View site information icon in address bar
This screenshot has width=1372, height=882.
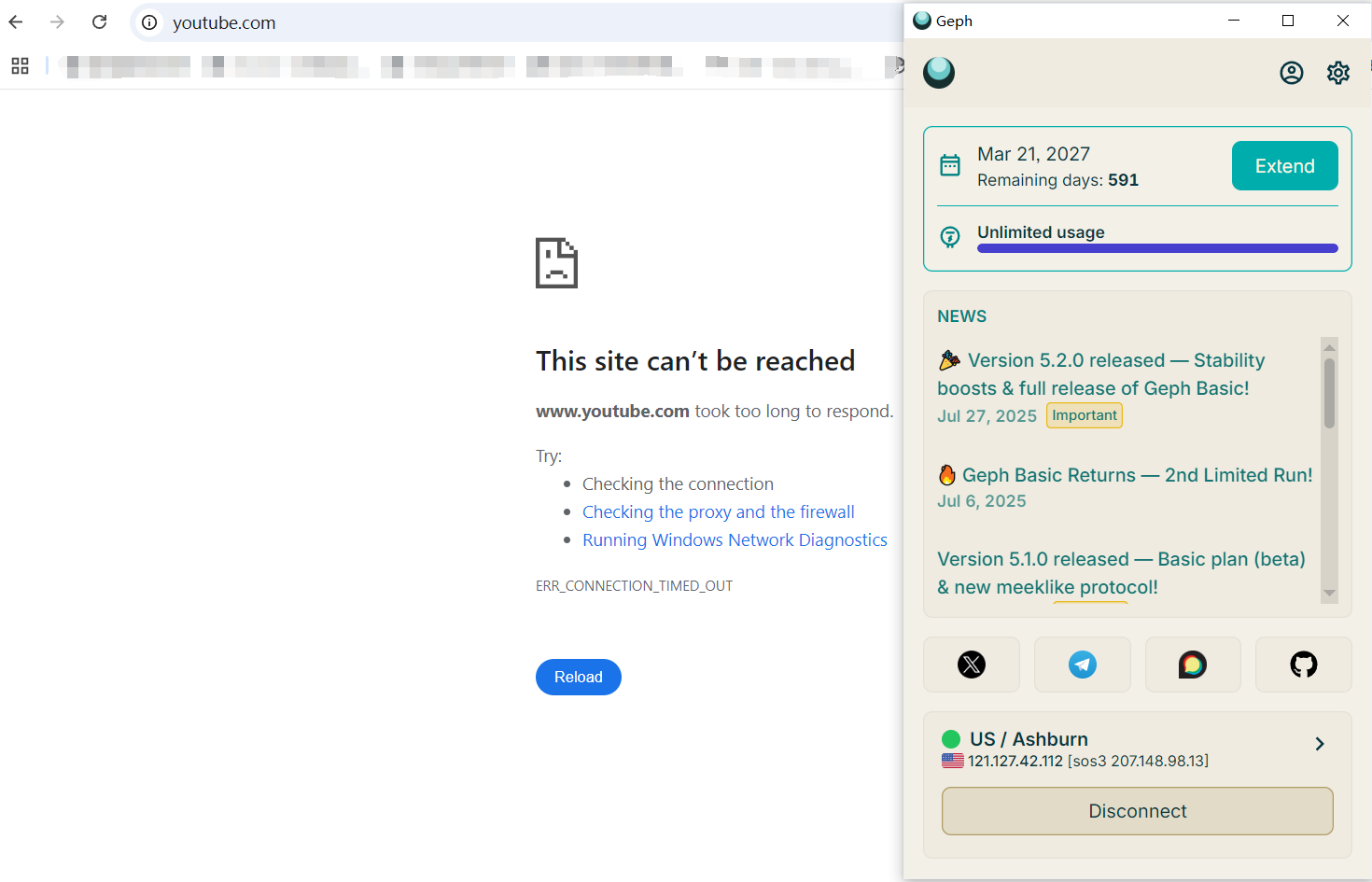point(149,22)
